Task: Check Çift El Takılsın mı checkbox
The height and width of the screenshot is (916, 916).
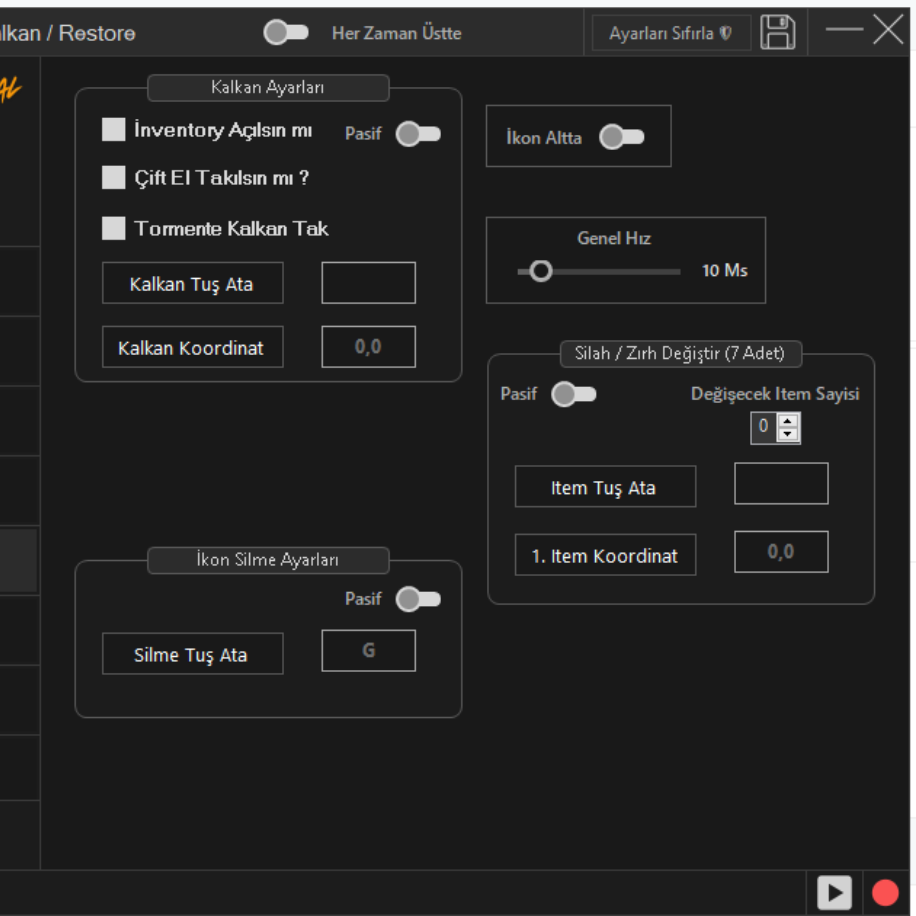Action: [x=113, y=177]
